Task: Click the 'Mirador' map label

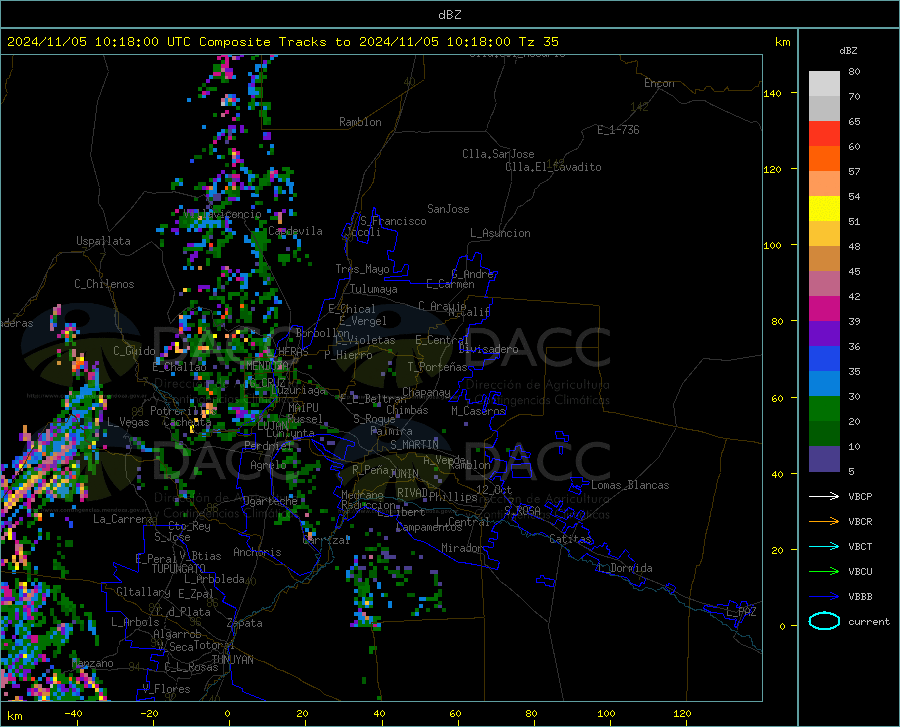Action: (x=462, y=548)
